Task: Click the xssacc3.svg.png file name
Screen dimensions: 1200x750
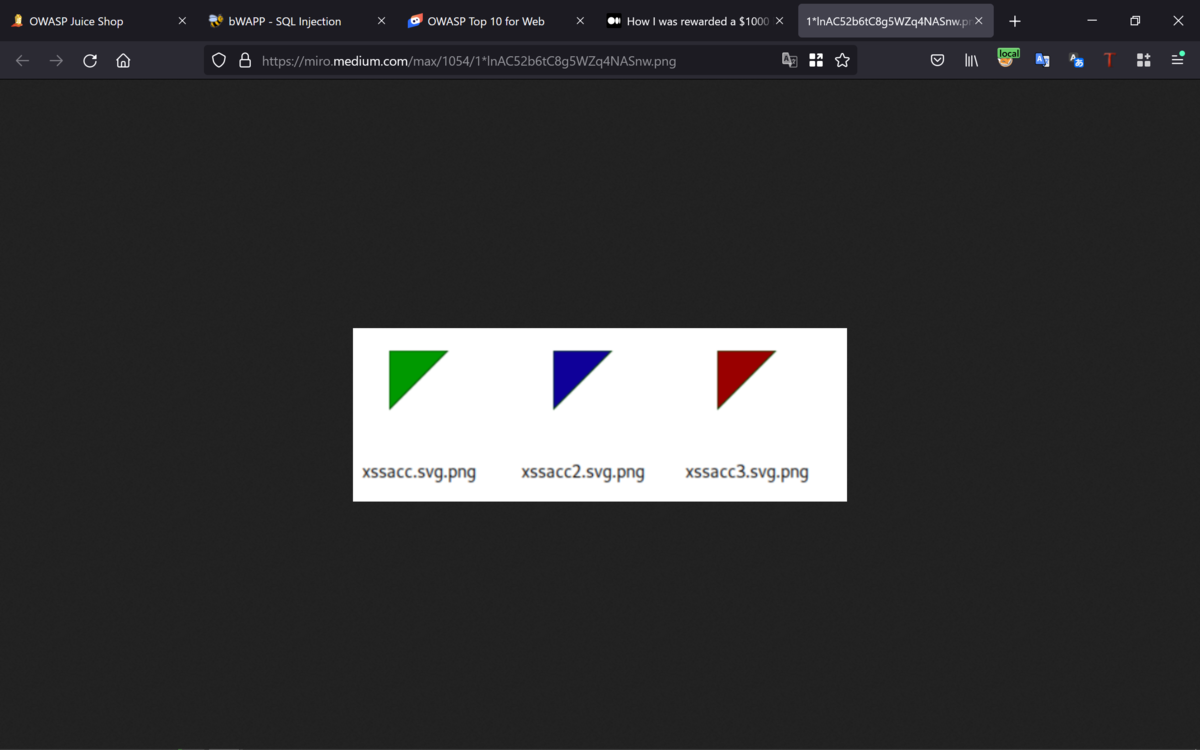Action: 747,472
